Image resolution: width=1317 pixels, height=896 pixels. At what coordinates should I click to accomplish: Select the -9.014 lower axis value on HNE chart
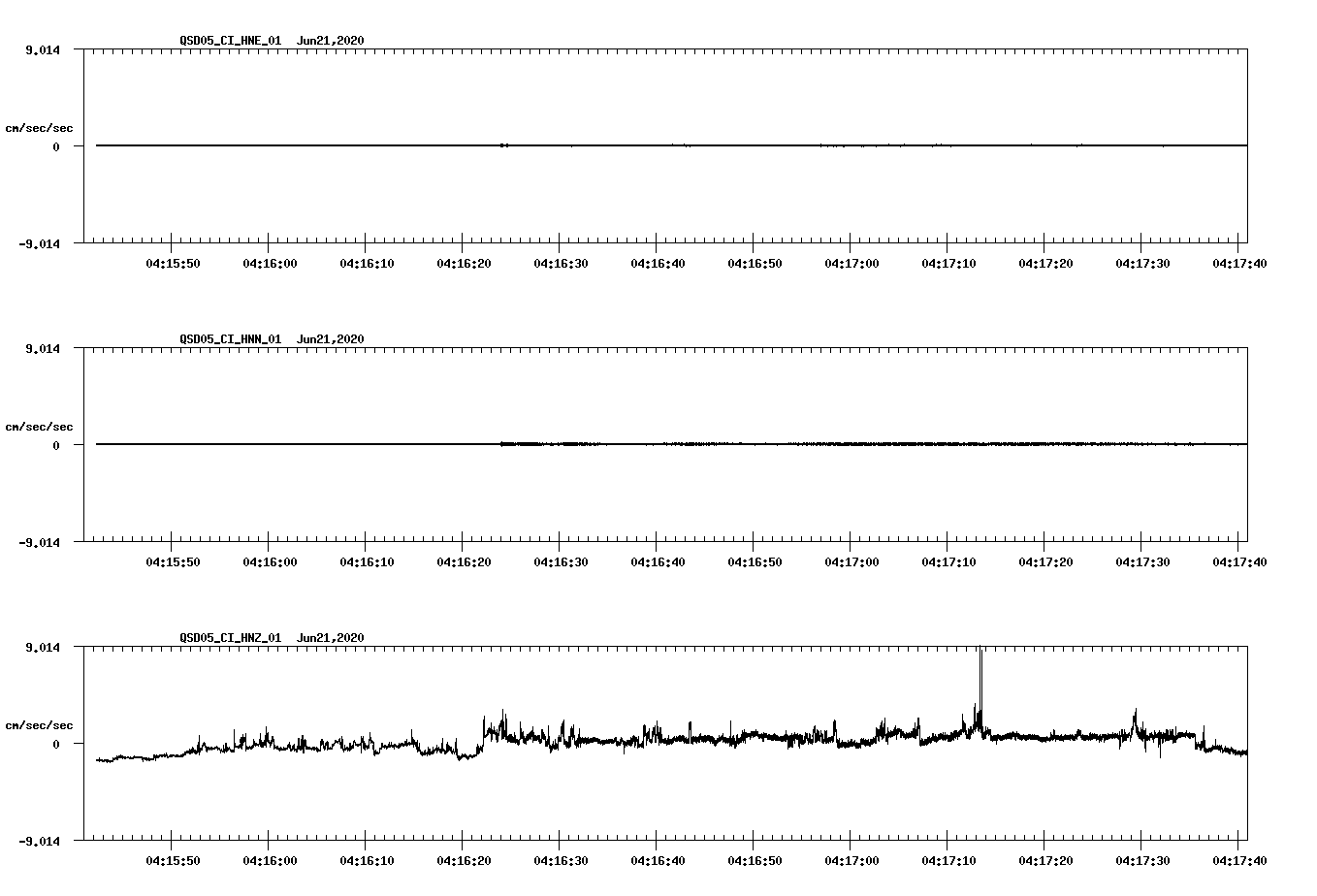39,243
